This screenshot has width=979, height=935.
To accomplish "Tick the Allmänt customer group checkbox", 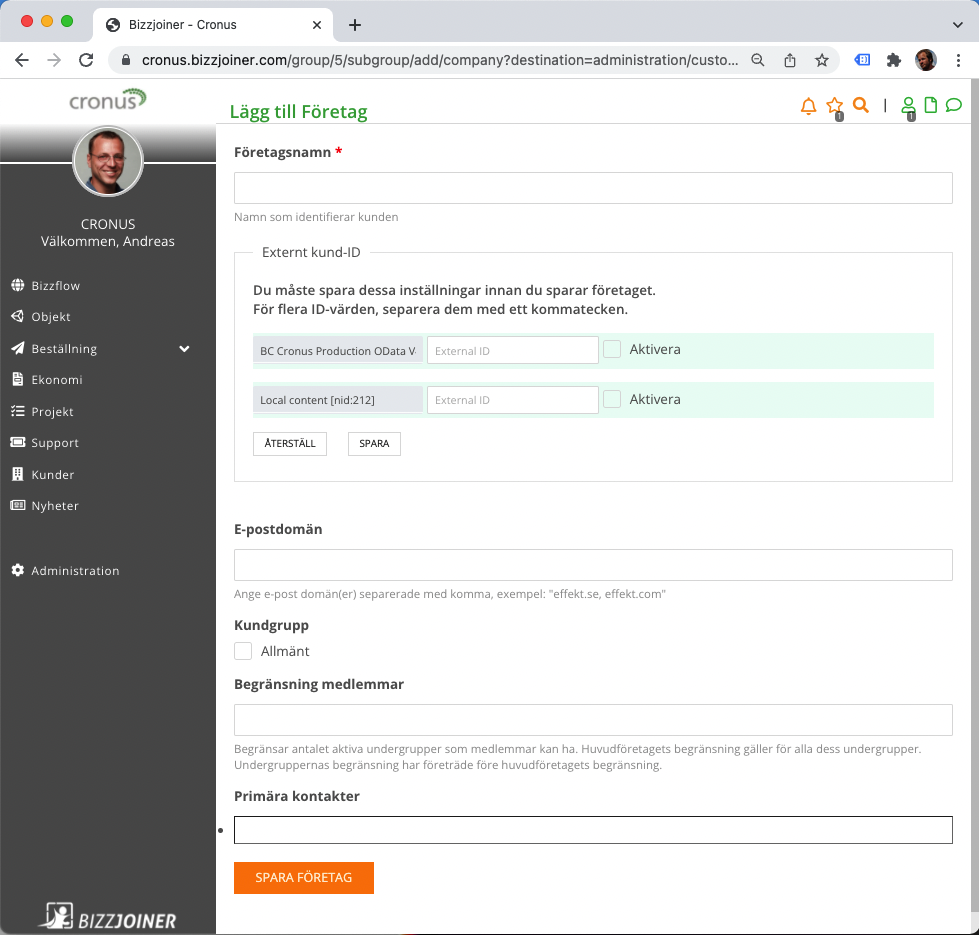I will (x=243, y=651).
